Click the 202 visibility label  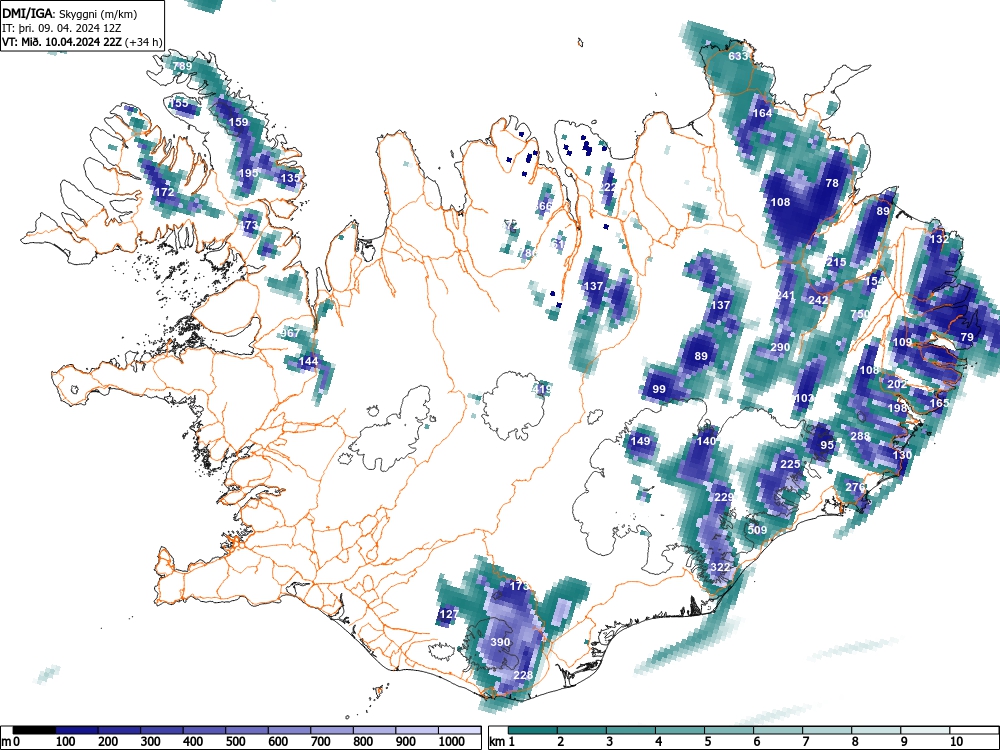coord(897,384)
